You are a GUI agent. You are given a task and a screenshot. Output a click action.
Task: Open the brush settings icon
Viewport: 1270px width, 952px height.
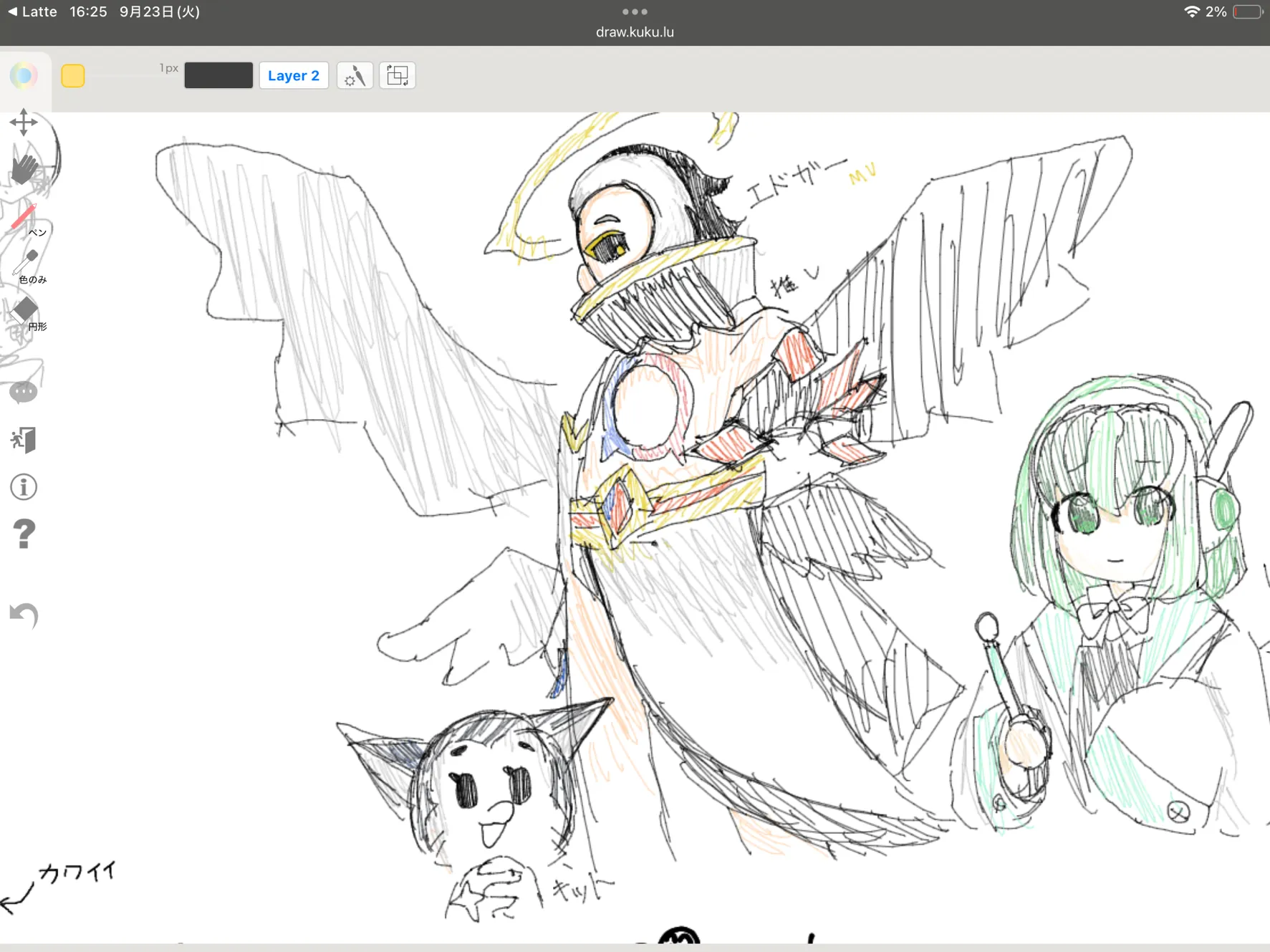click(x=355, y=75)
